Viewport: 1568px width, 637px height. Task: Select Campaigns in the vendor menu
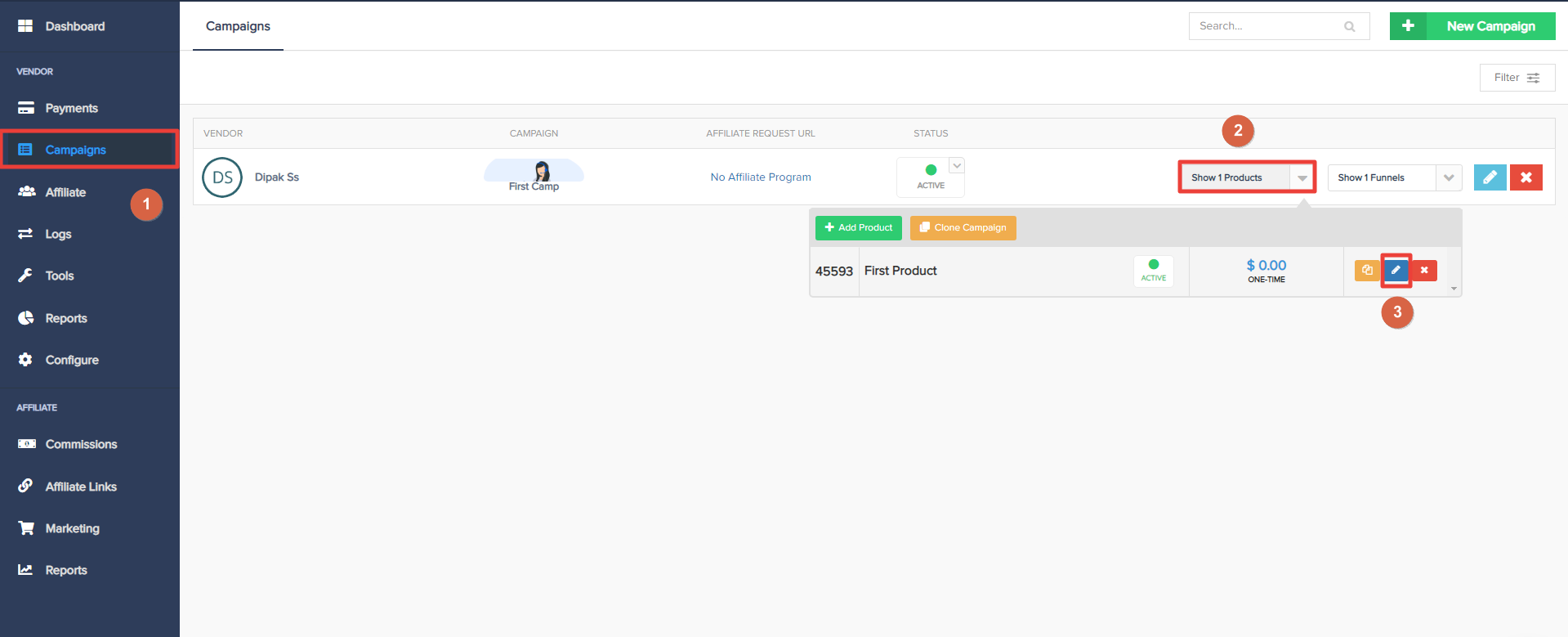pyautogui.click(x=76, y=150)
